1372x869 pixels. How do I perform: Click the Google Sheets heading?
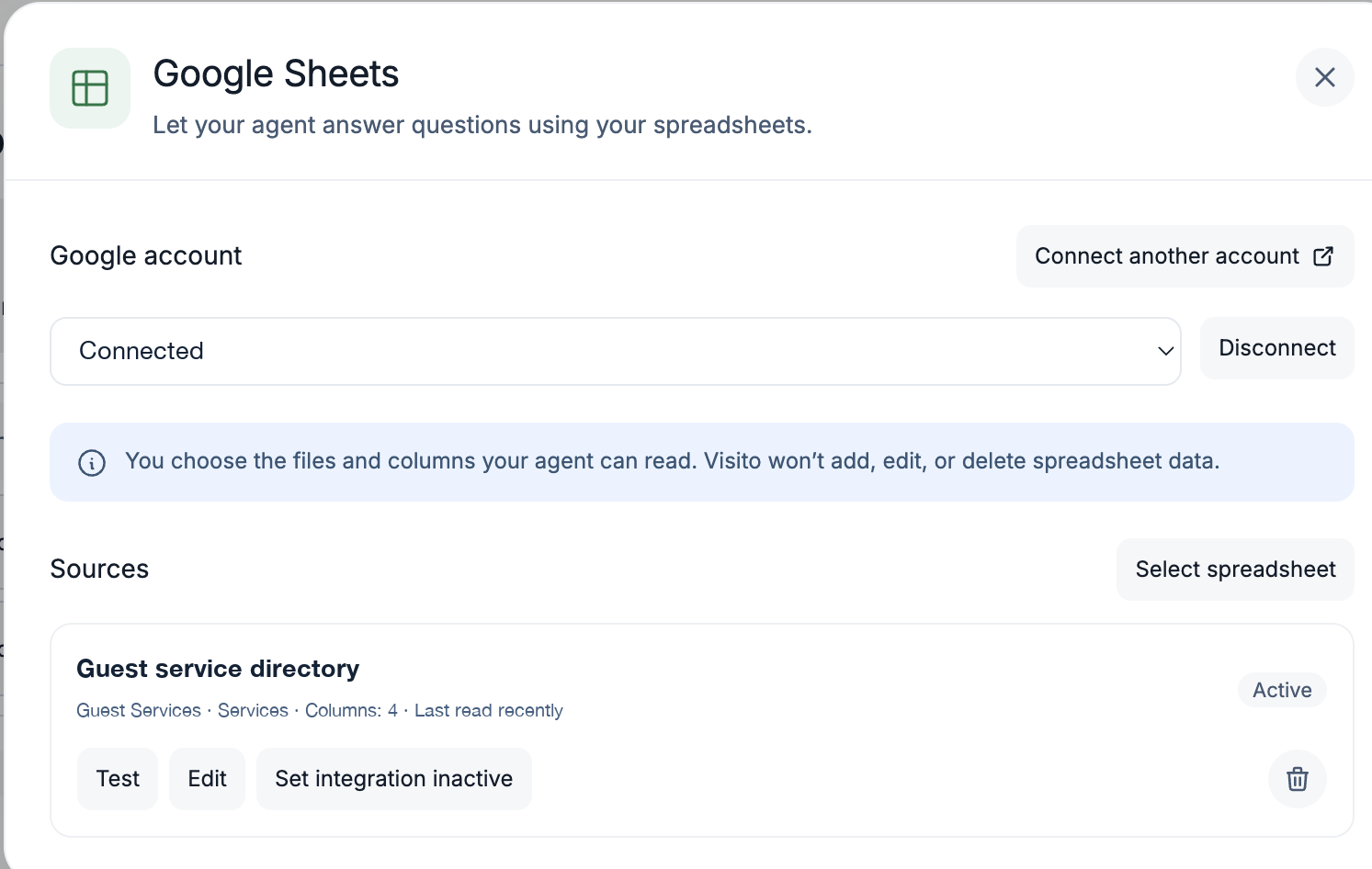coord(276,73)
